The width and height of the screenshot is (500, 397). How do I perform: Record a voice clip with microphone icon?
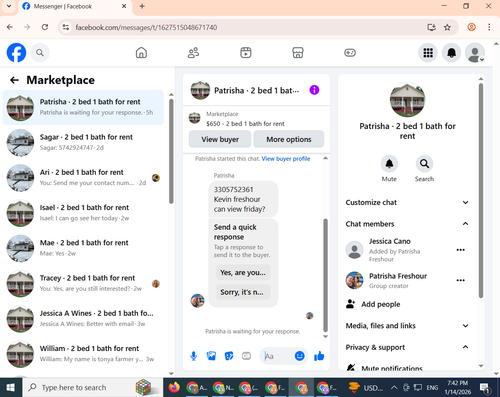pos(193,356)
